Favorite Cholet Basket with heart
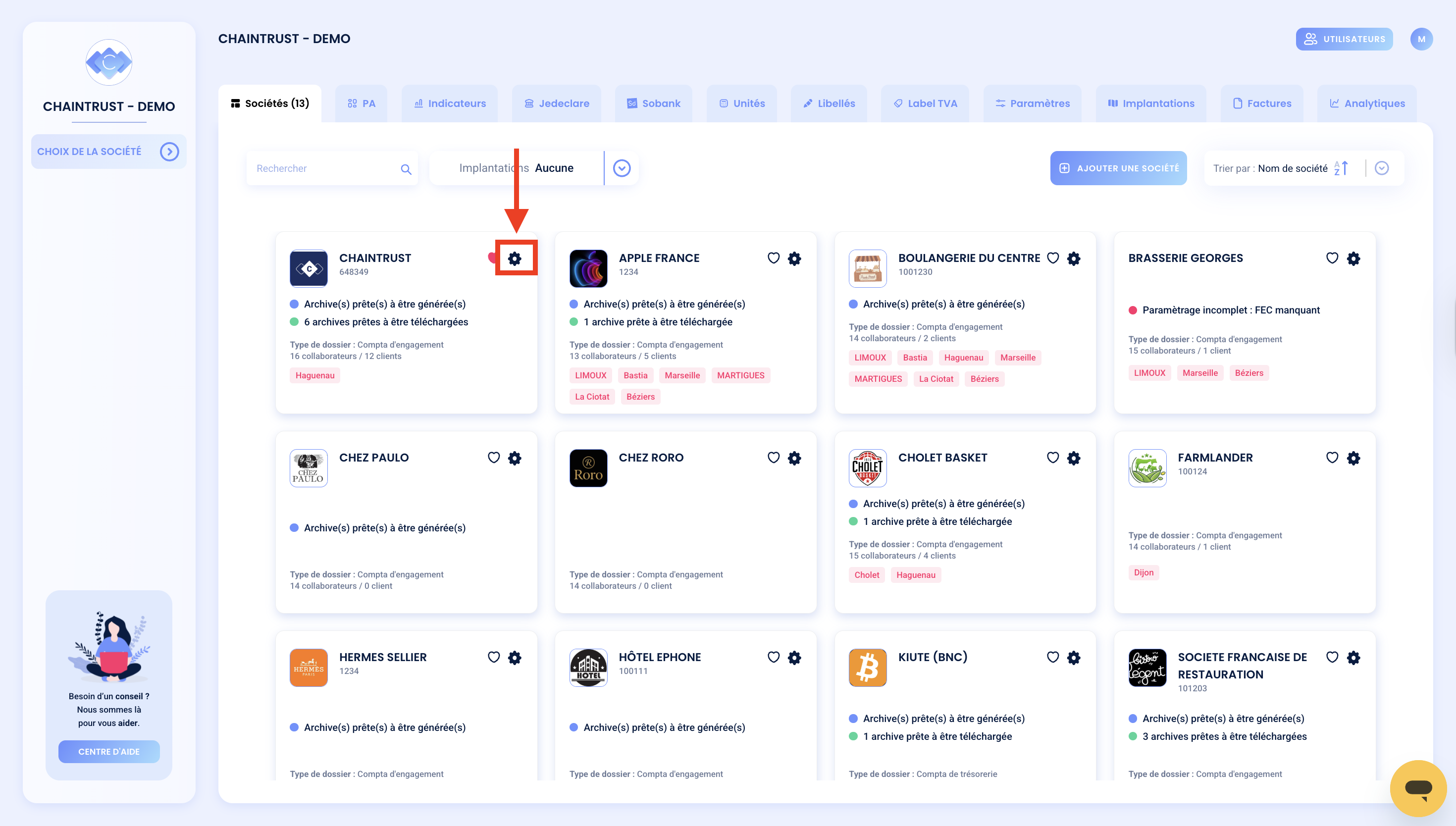This screenshot has width=1456, height=826. pos(1053,458)
